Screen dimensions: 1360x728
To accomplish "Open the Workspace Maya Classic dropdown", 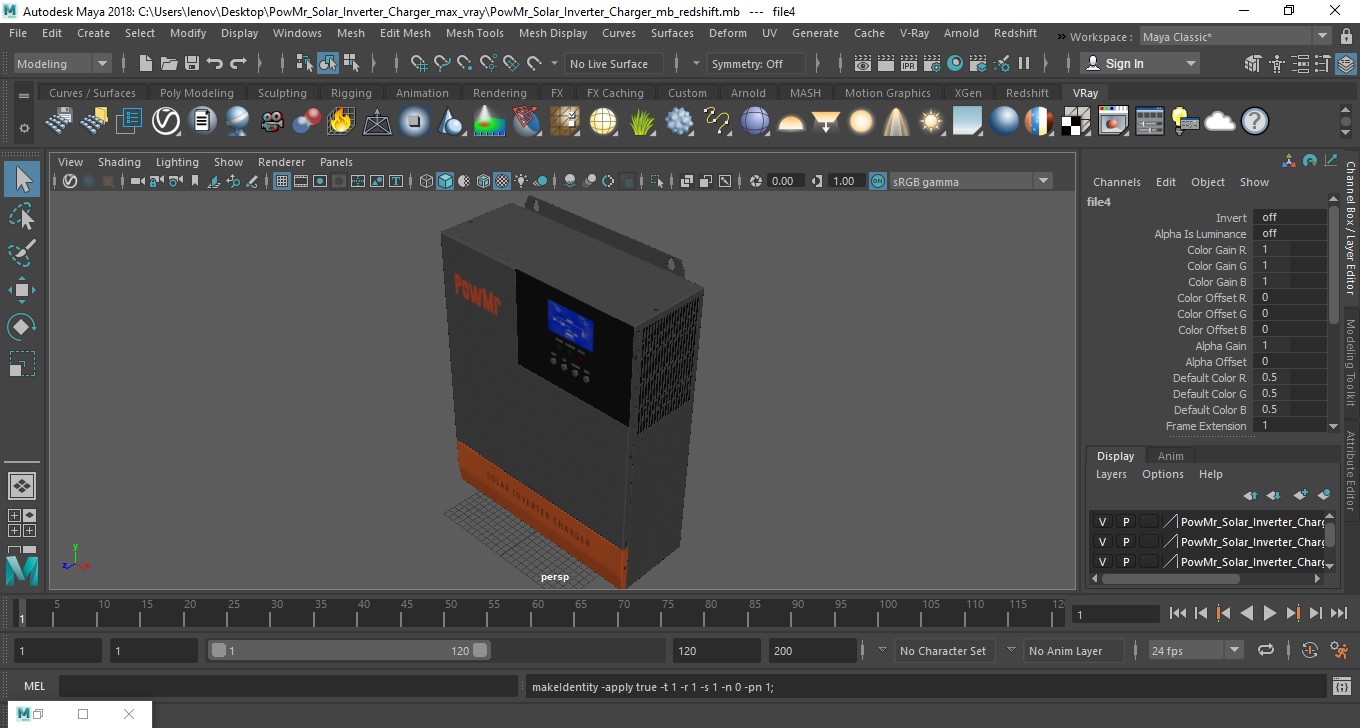I will point(1236,36).
